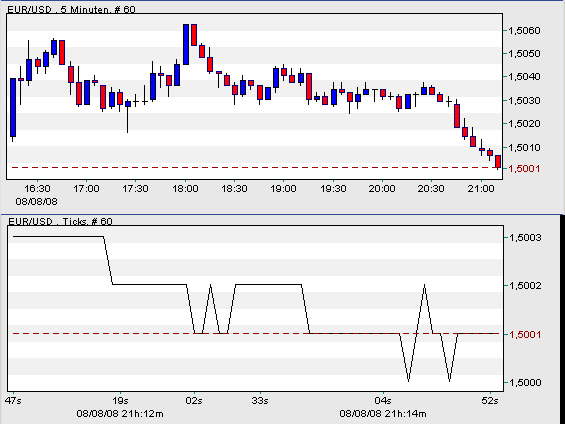The image size is (565, 424).
Task: Click the 19:00 time axis label
Action: click(283, 189)
